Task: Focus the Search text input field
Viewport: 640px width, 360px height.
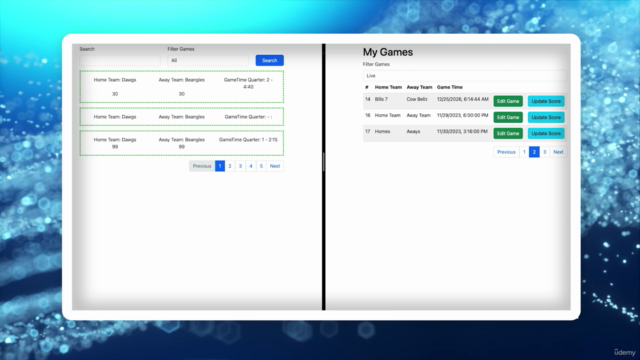Action: point(120,60)
